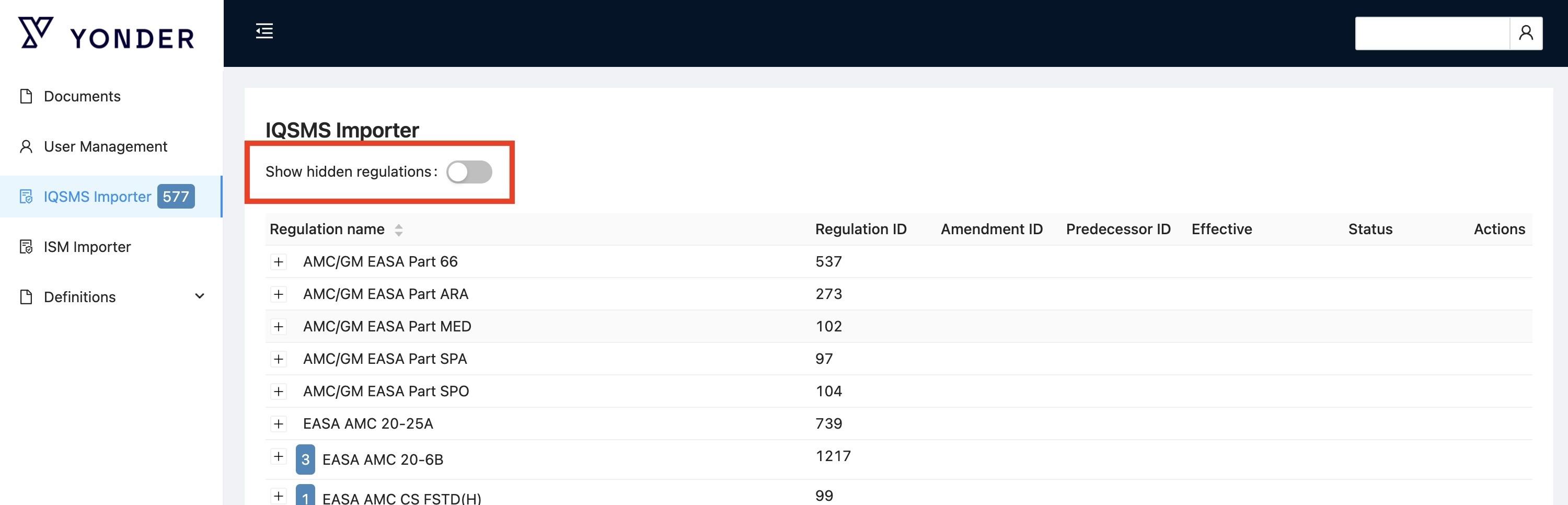Click regulation ID 104
This screenshot has width=1568, height=505.
tap(828, 391)
